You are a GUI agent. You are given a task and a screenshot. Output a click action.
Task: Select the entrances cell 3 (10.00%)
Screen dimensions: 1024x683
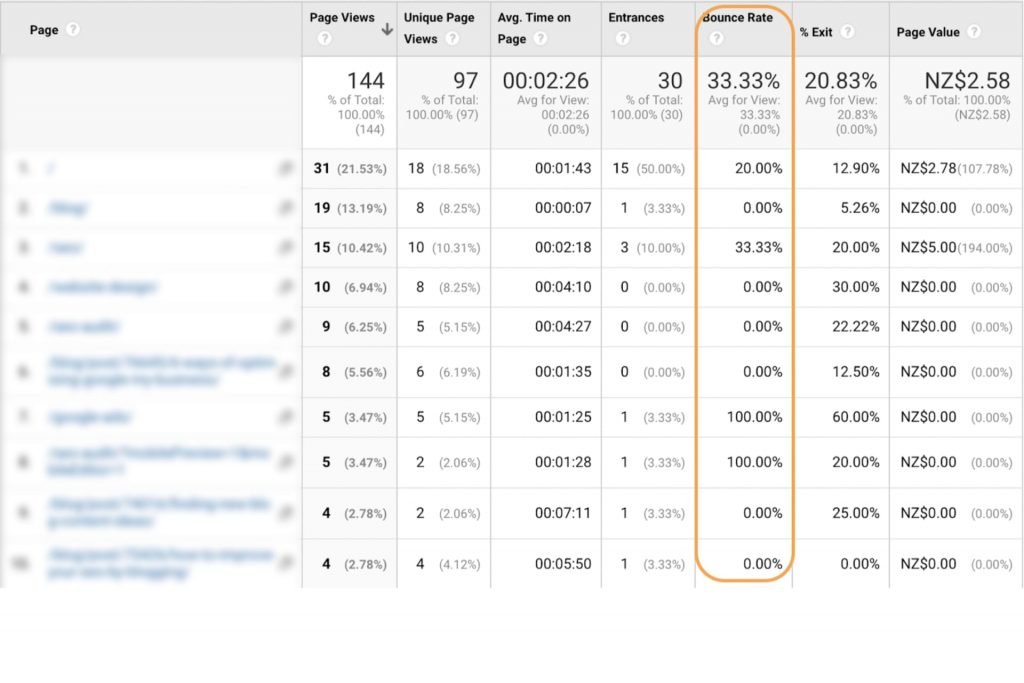(x=652, y=247)
